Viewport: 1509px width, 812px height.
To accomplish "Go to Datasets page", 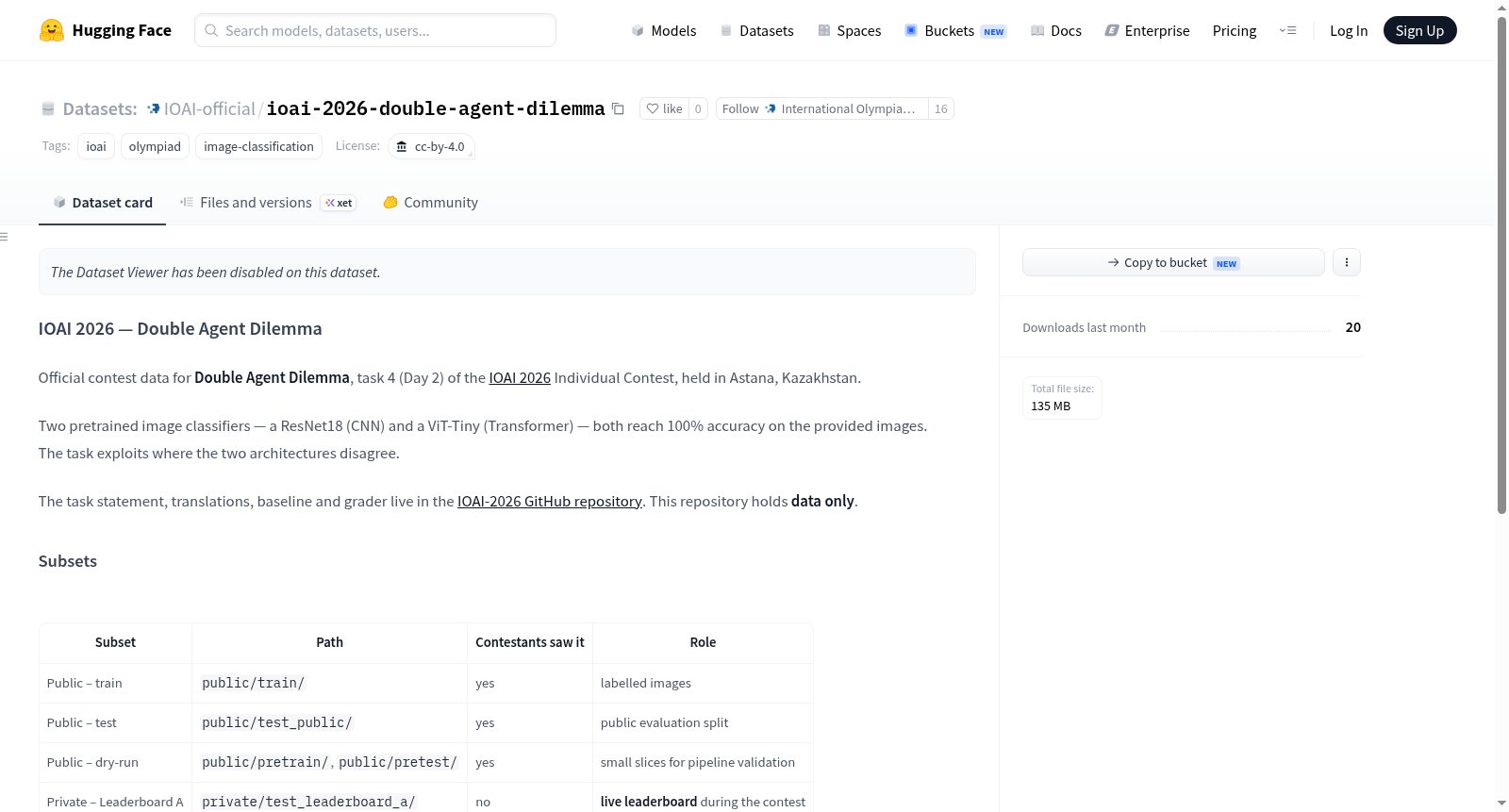I will click(756, 31).
